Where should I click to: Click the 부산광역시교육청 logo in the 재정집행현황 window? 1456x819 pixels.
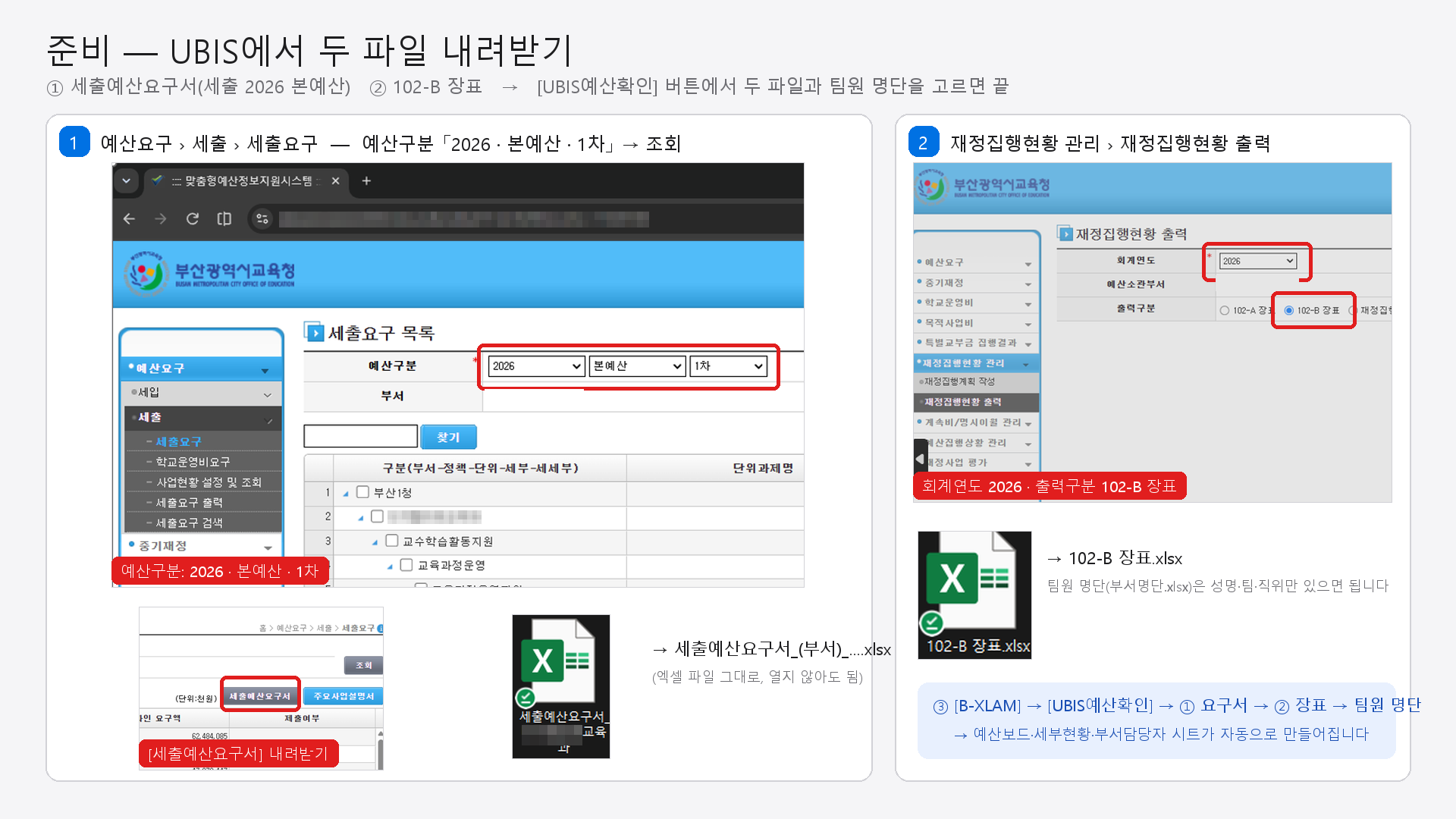[983, 185]
